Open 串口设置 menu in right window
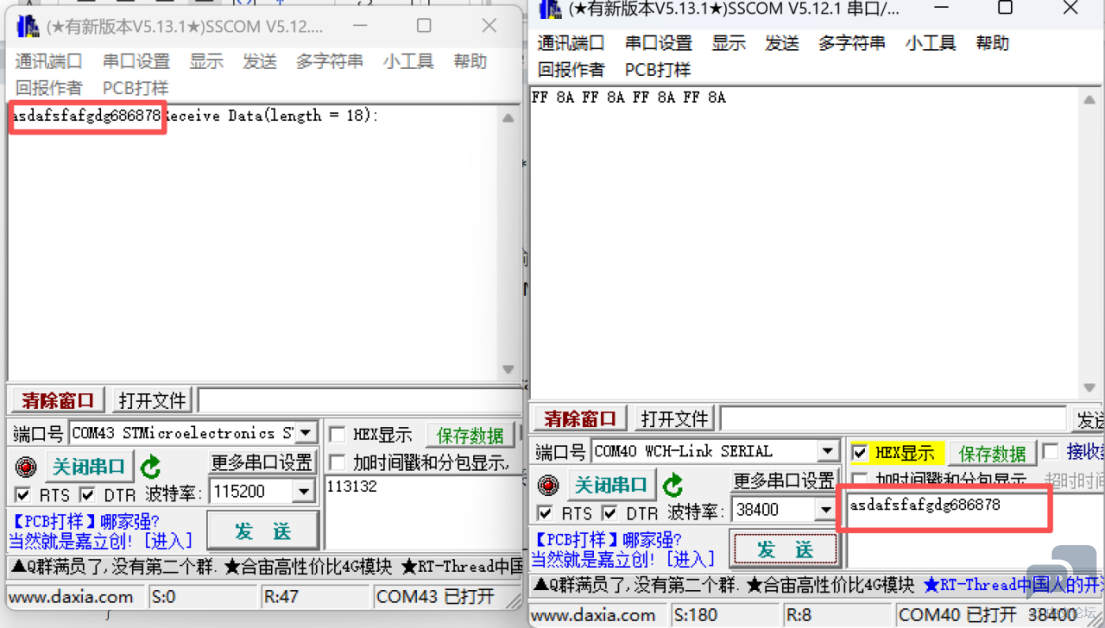Screen dimensions: 1105x628 658,43
